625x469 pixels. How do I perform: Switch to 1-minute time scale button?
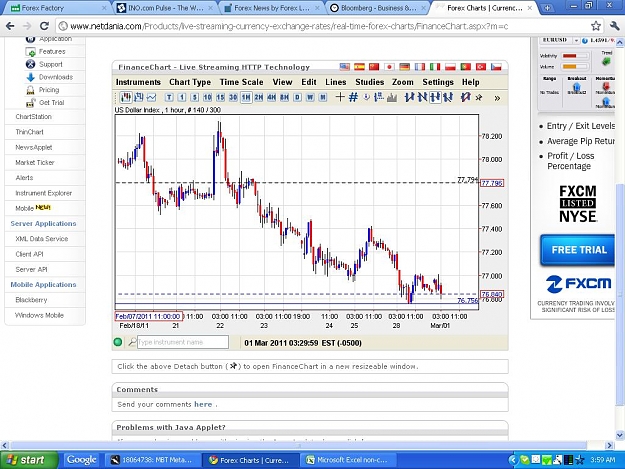click(x=182, y=98)
